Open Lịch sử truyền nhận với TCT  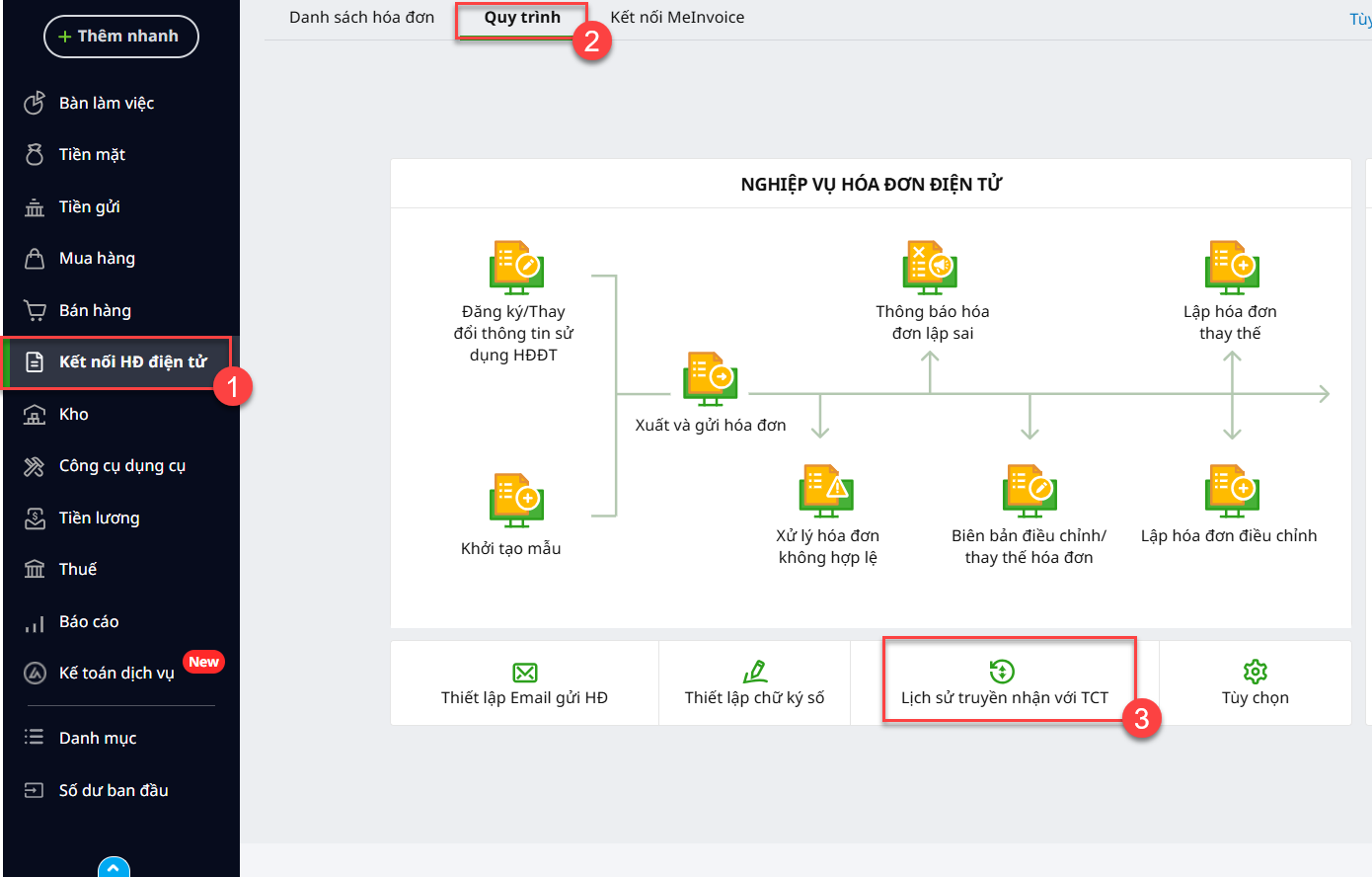(1004, 683)
